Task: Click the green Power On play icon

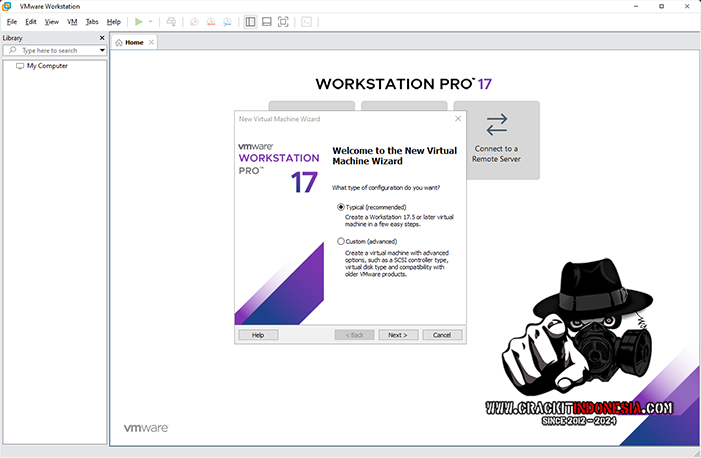Action: [139, 21]
